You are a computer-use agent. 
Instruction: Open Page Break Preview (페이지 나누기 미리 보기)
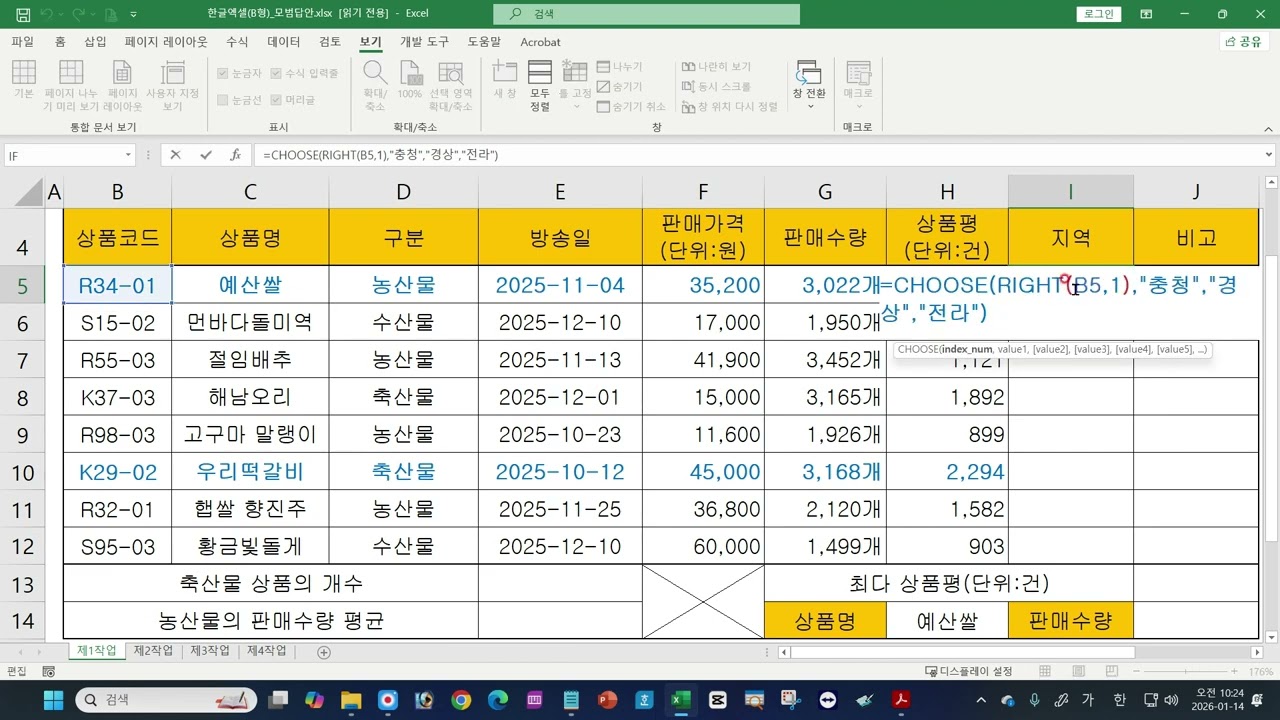tap(70, 85)
